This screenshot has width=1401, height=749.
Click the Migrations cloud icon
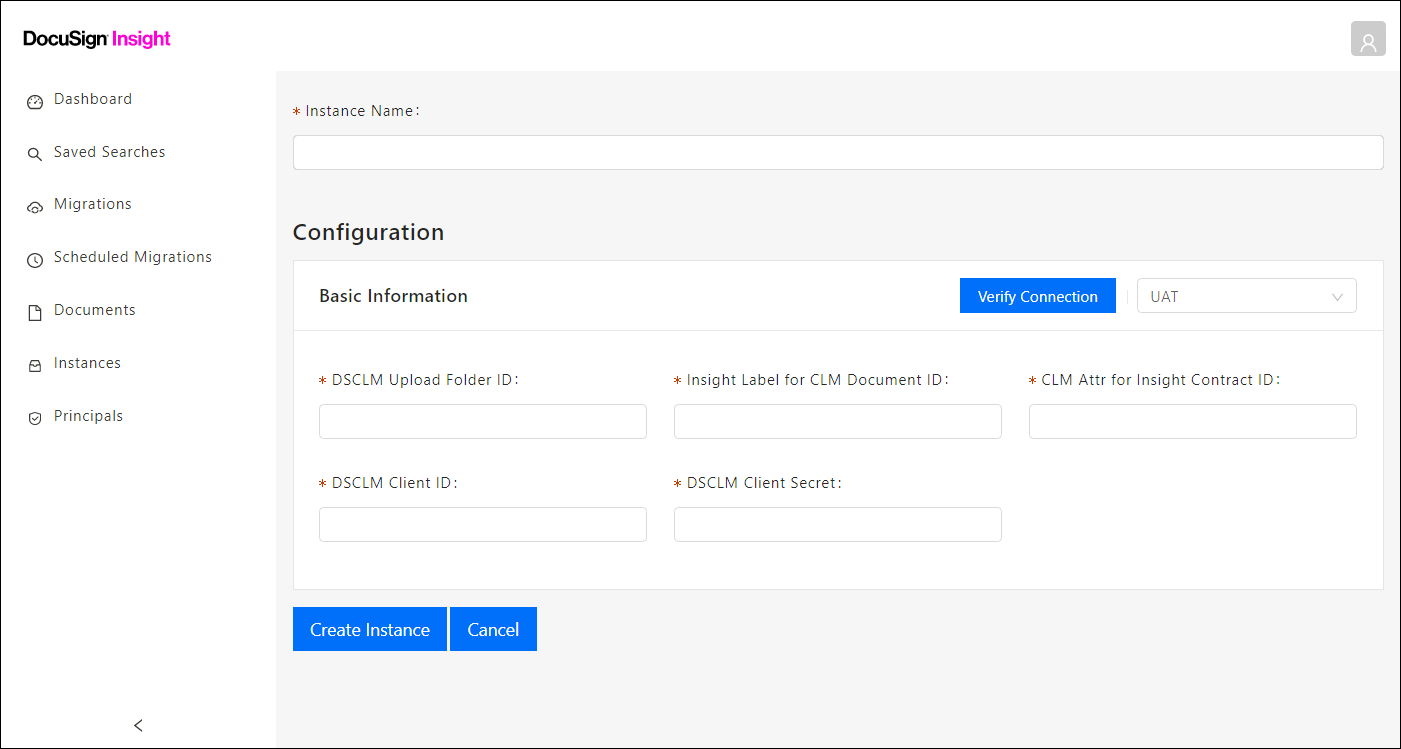35,206
